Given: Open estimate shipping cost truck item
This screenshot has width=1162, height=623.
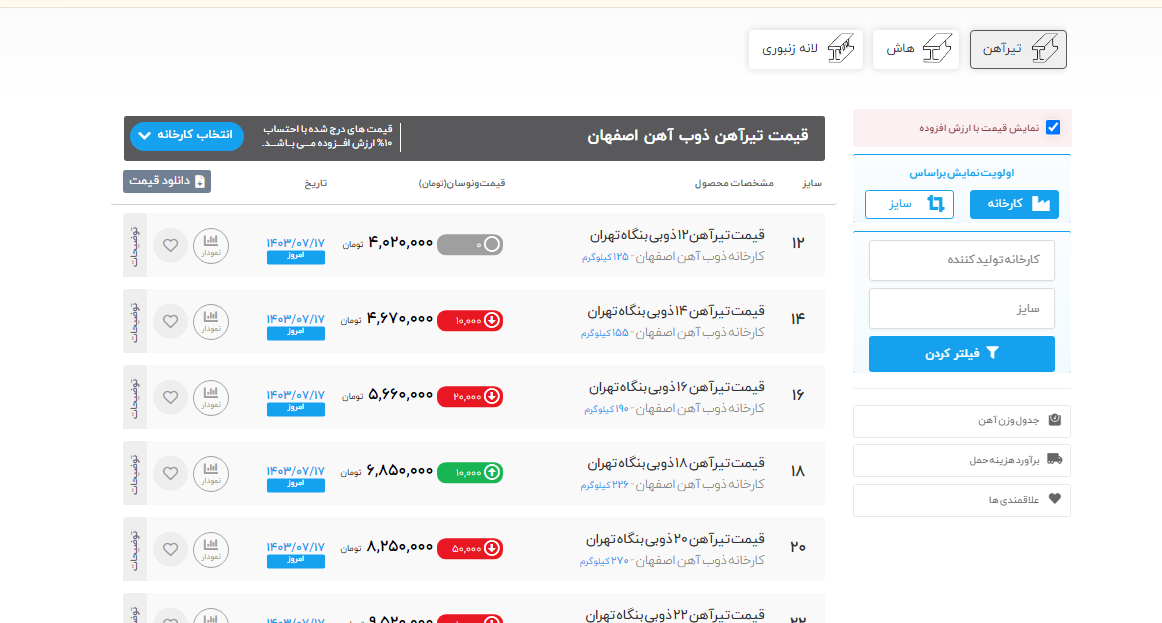Looking at the screenshot, I should 961,461.
